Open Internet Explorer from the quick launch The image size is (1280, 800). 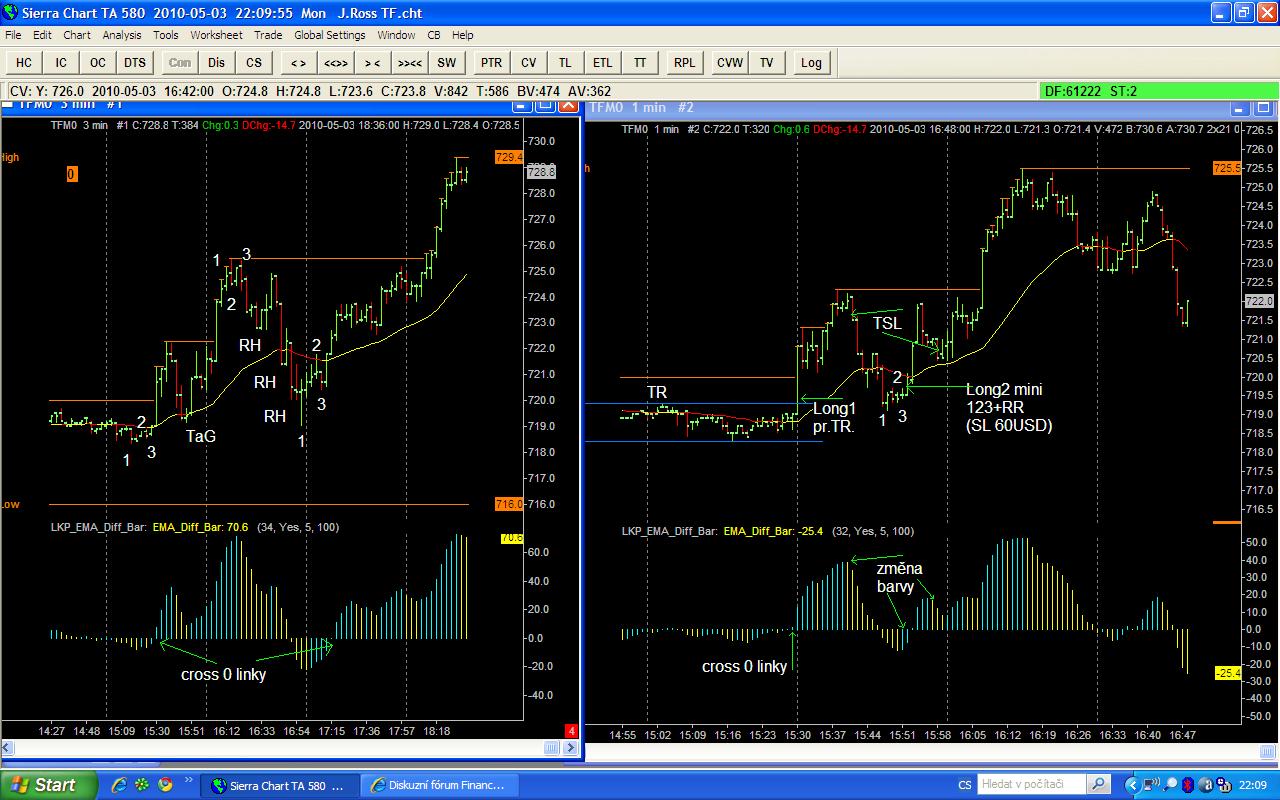click(x=119, y=785)
